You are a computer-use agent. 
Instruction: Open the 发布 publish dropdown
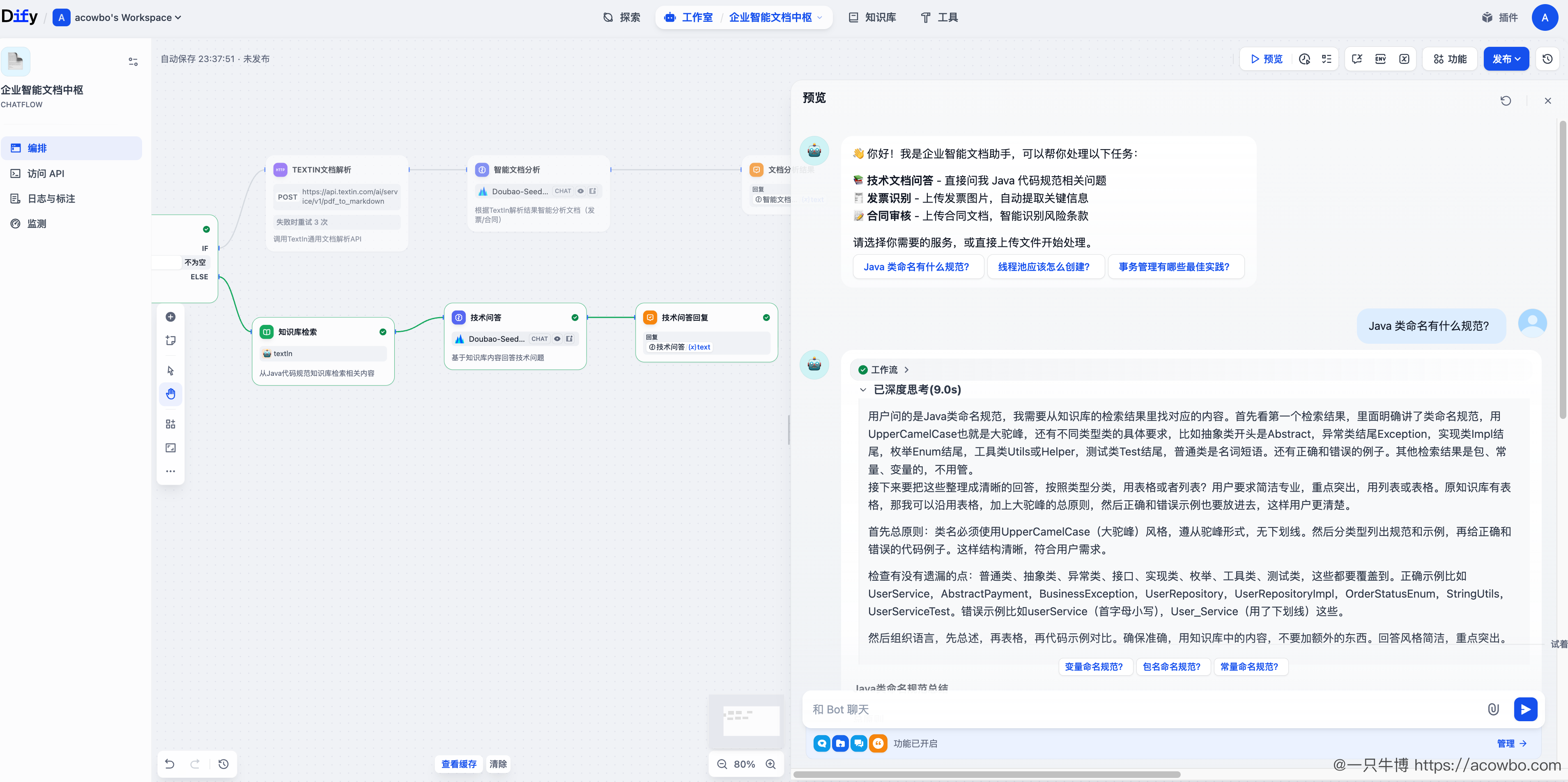click(x=1505, y=59)
